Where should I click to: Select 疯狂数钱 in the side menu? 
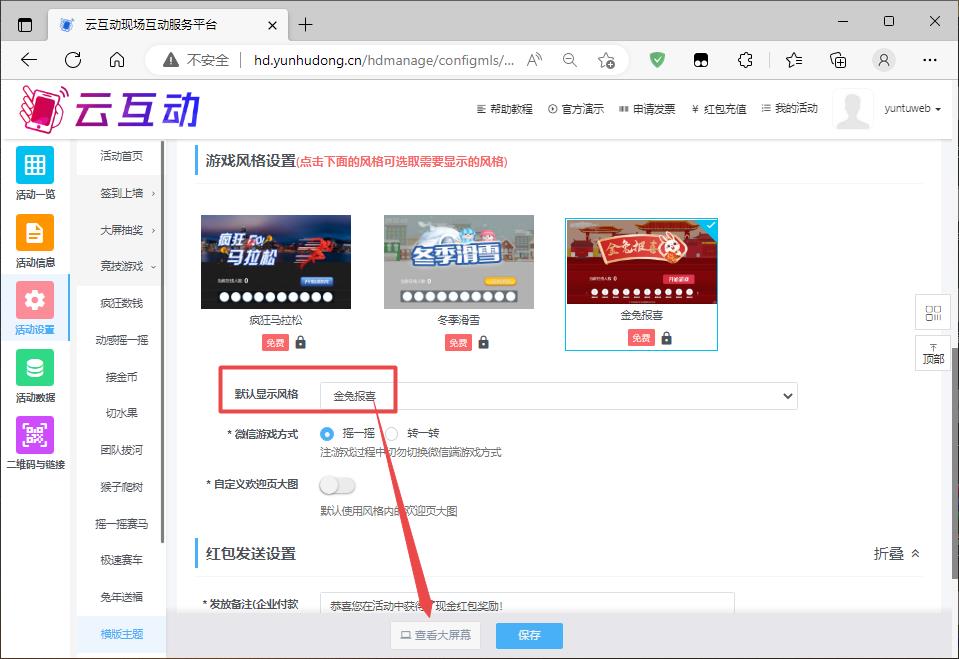click(x=121, y=303)
